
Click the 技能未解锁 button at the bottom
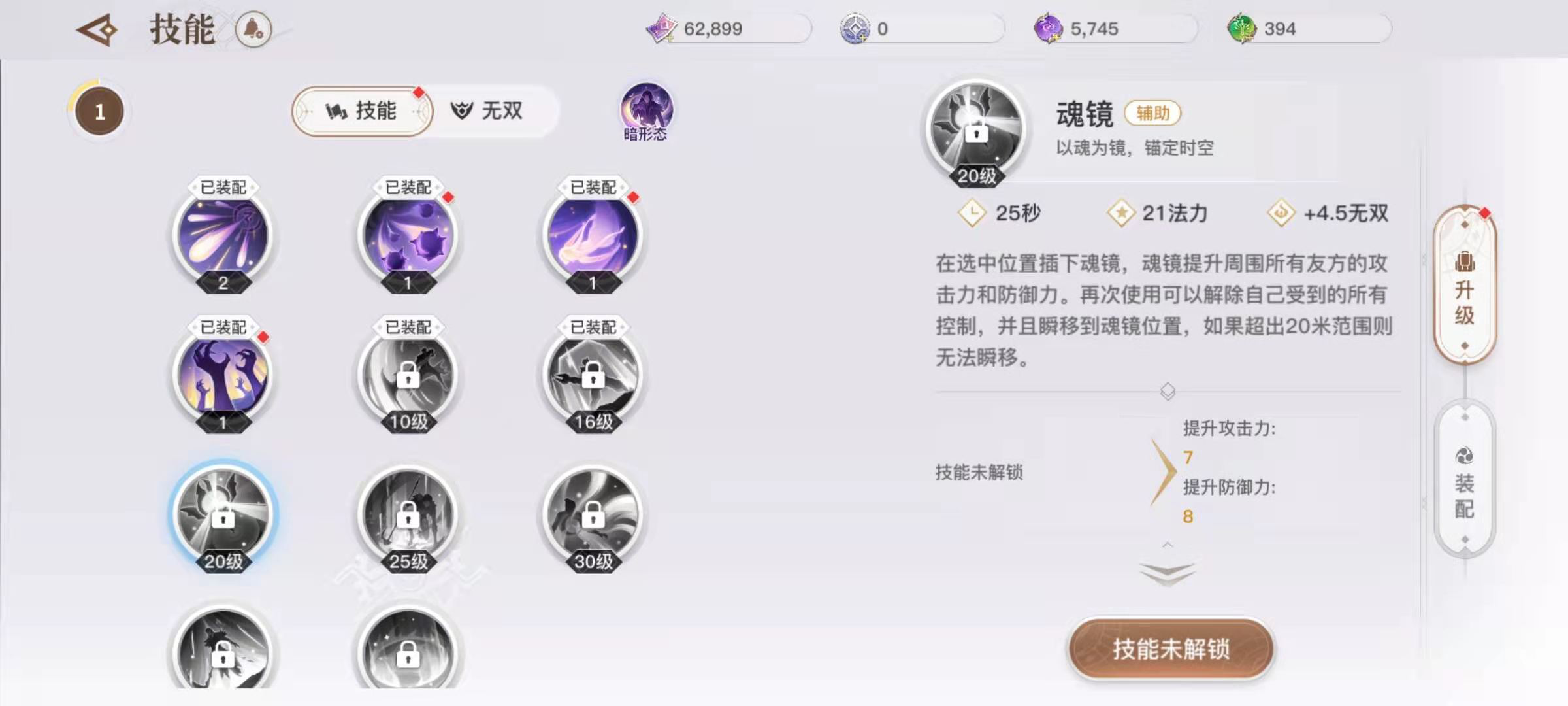(x=1171, y=649)
